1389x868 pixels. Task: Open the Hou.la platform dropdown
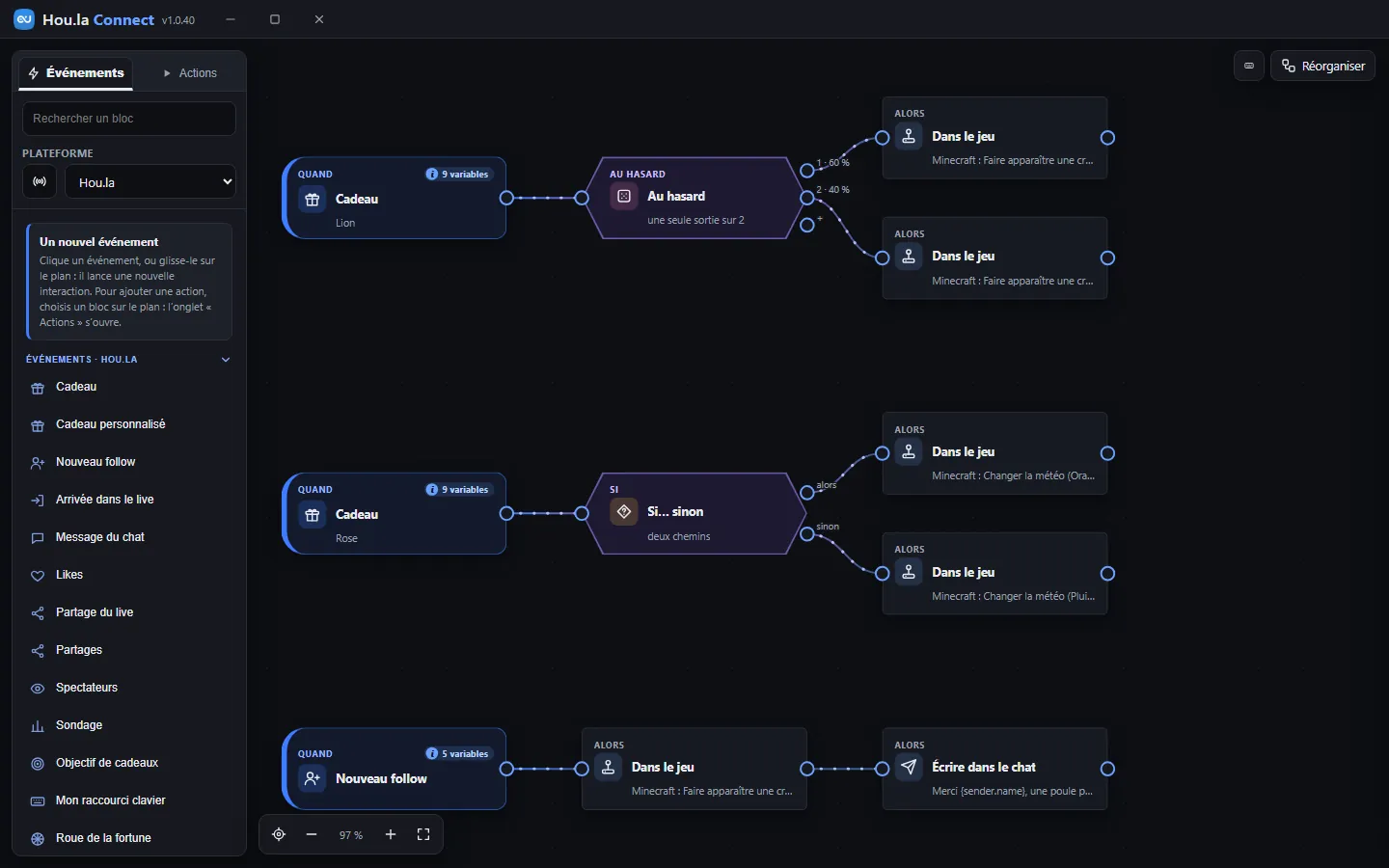point(150,181)
